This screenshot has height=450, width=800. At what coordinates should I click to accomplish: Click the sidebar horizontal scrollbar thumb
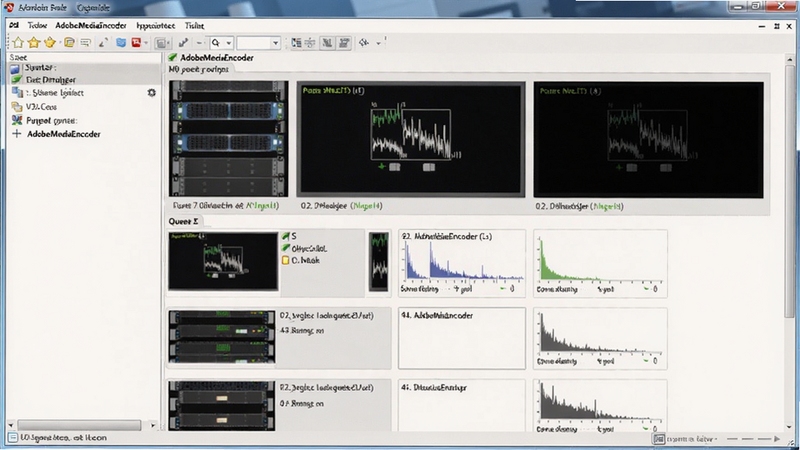click(x=79, y=425)
